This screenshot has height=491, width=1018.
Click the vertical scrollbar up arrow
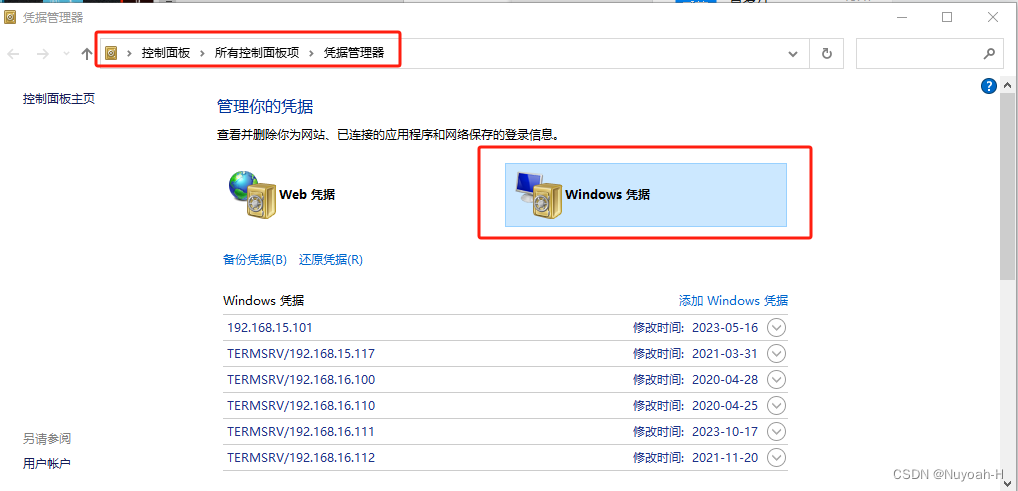click(1007, 85)
